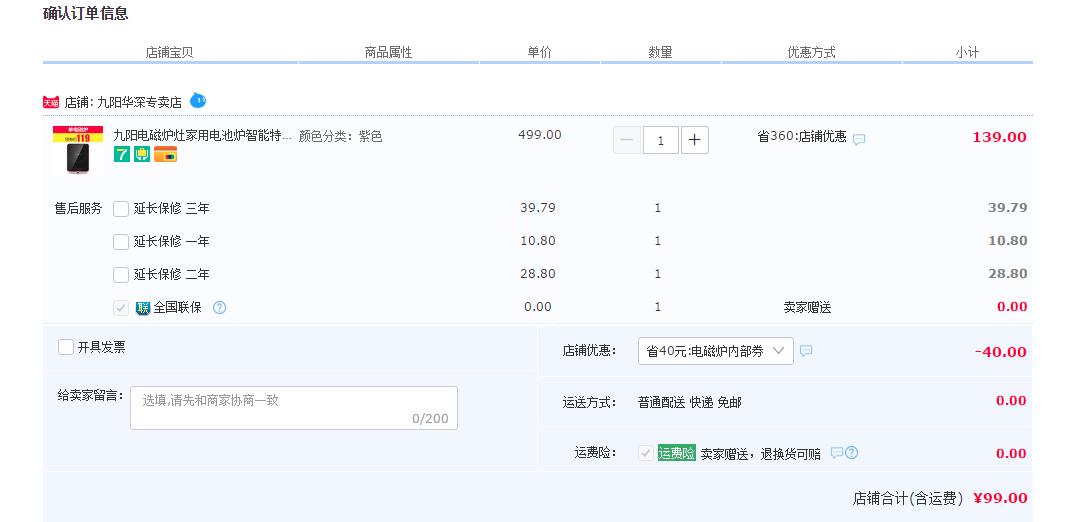Check 延长保修 一年 warranty option

pyautogui.click(x=121, y=242)
